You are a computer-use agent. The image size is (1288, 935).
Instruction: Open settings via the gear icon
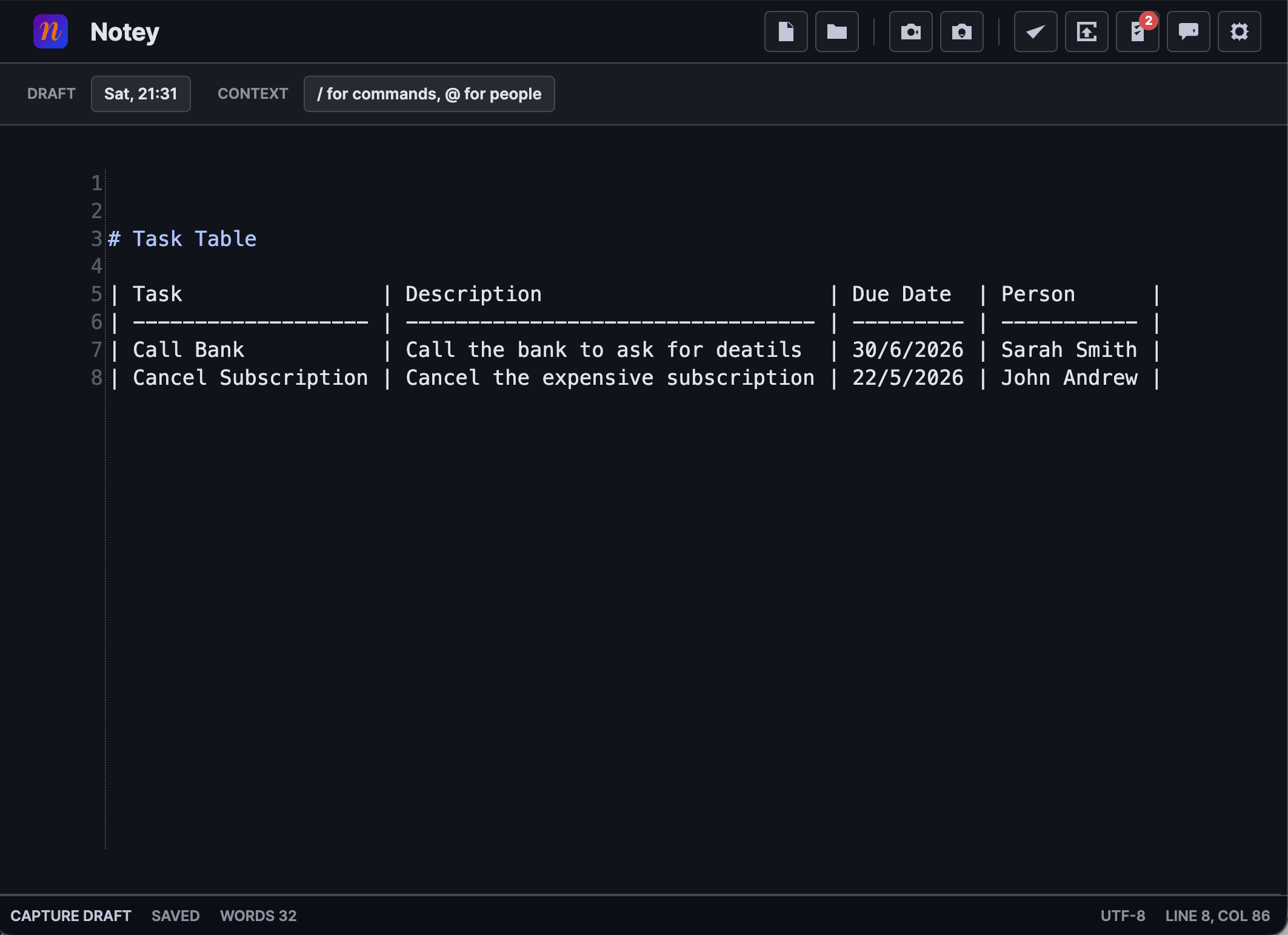[x=1239, y=32]
